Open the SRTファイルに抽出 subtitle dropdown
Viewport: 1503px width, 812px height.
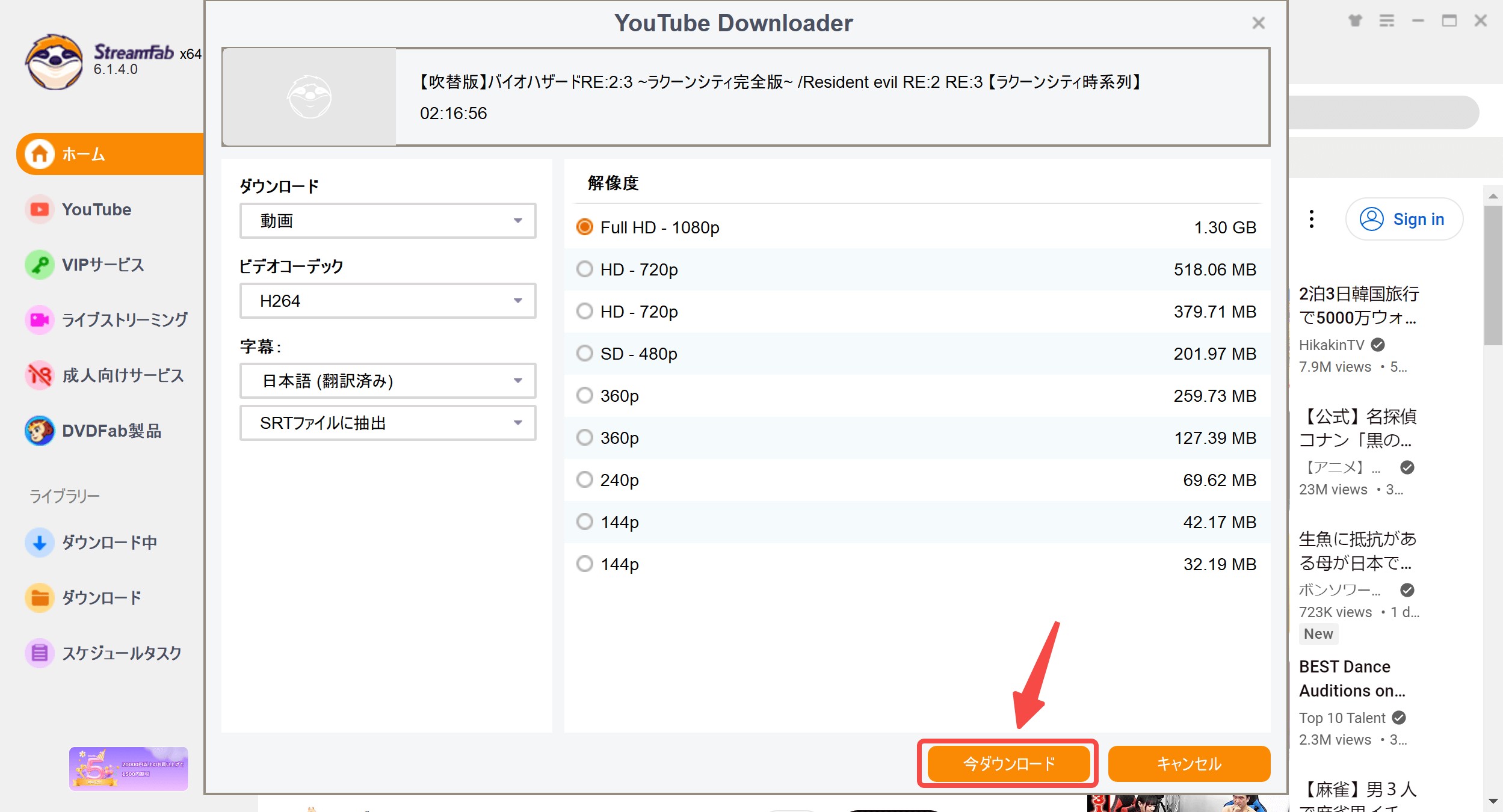(x=387, y=423)
